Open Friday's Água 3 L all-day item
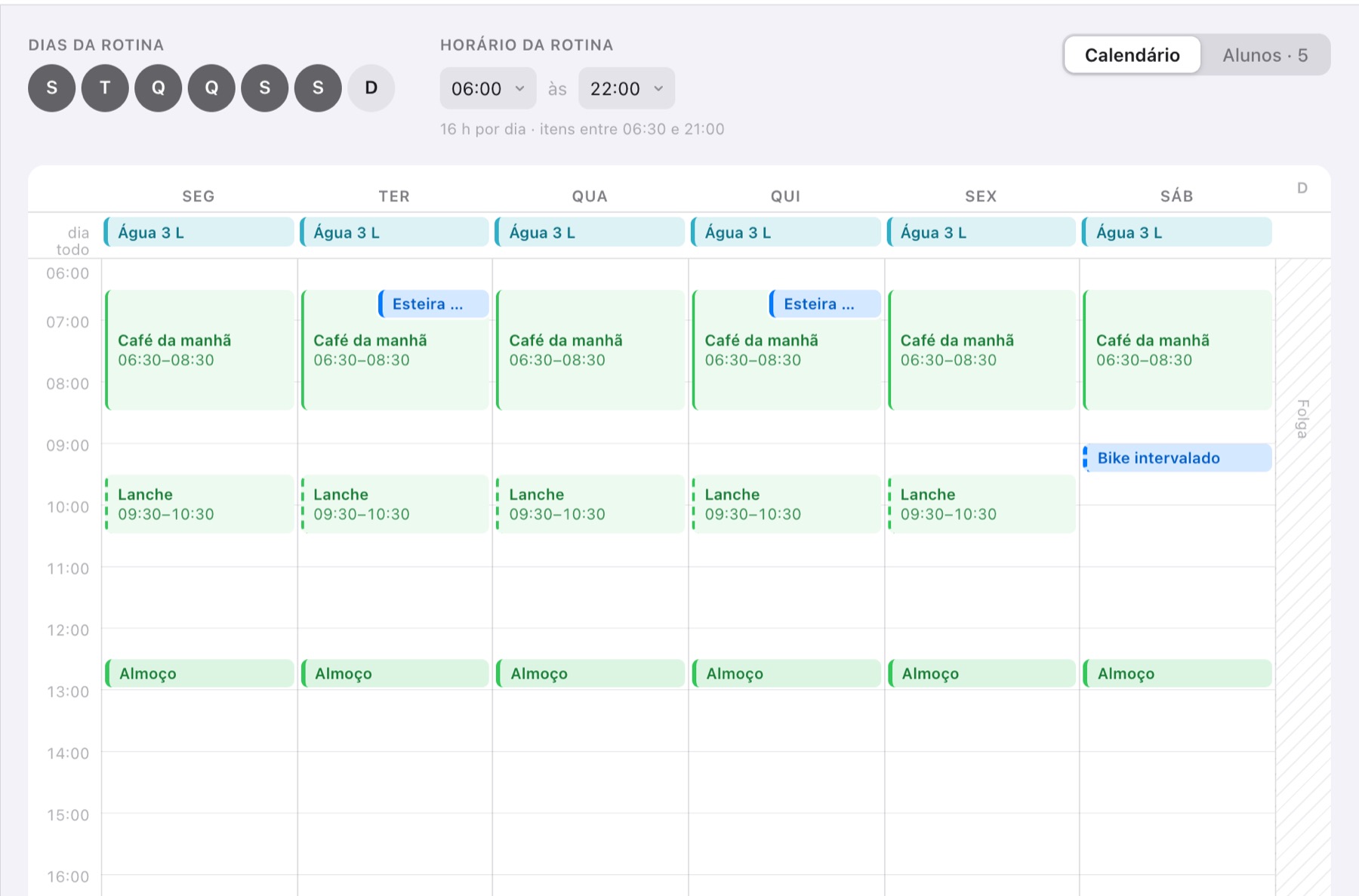The height and width of the screenshot is (896, 1359). pos(981,232)
